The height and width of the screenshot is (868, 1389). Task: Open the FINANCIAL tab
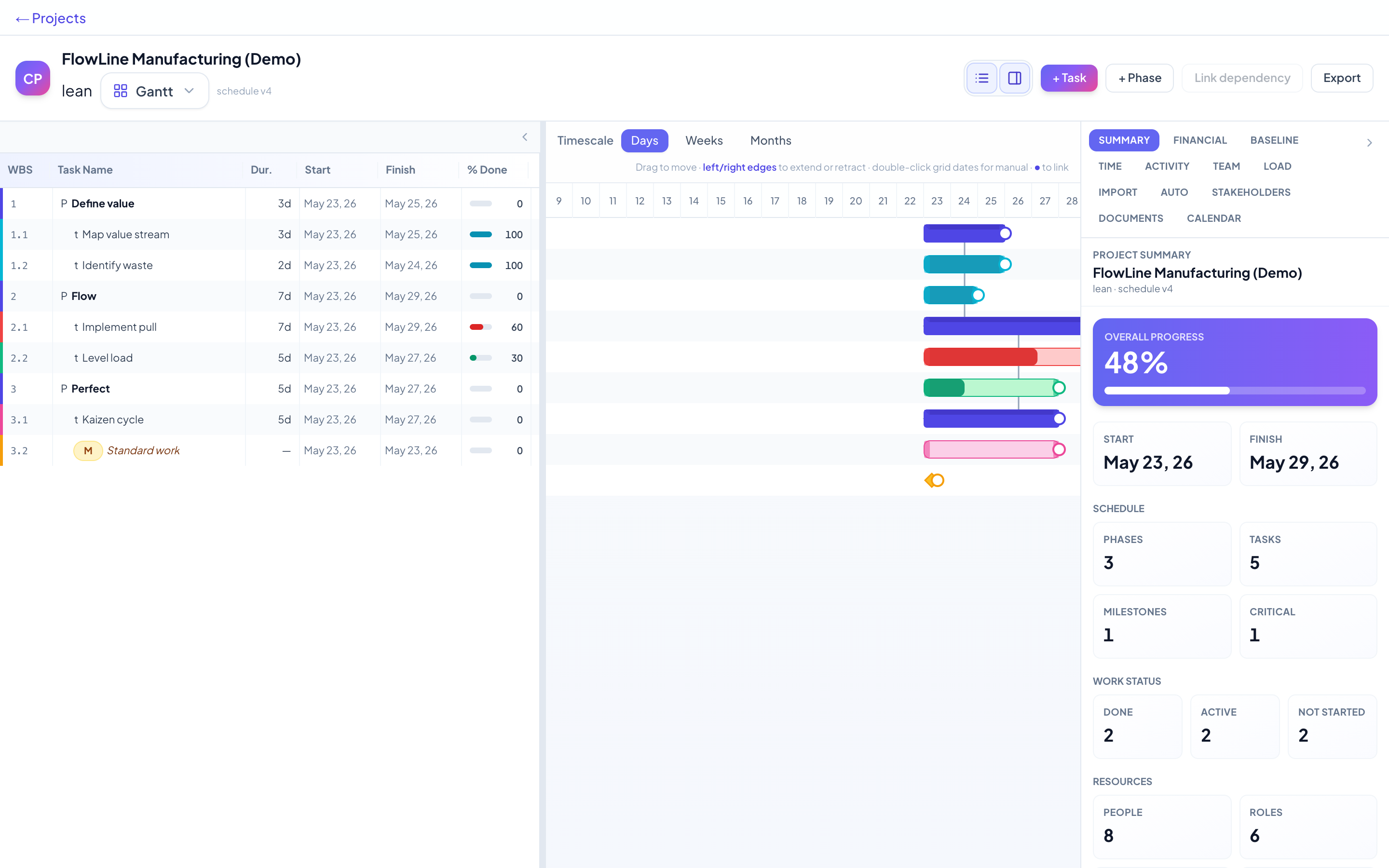[x=1199, y=140]
